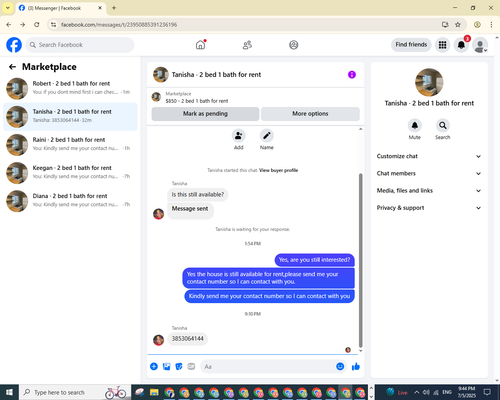Click the phone number message 3853064144
The width and height of the screenshot is (500, 400).
coord(188,339)
